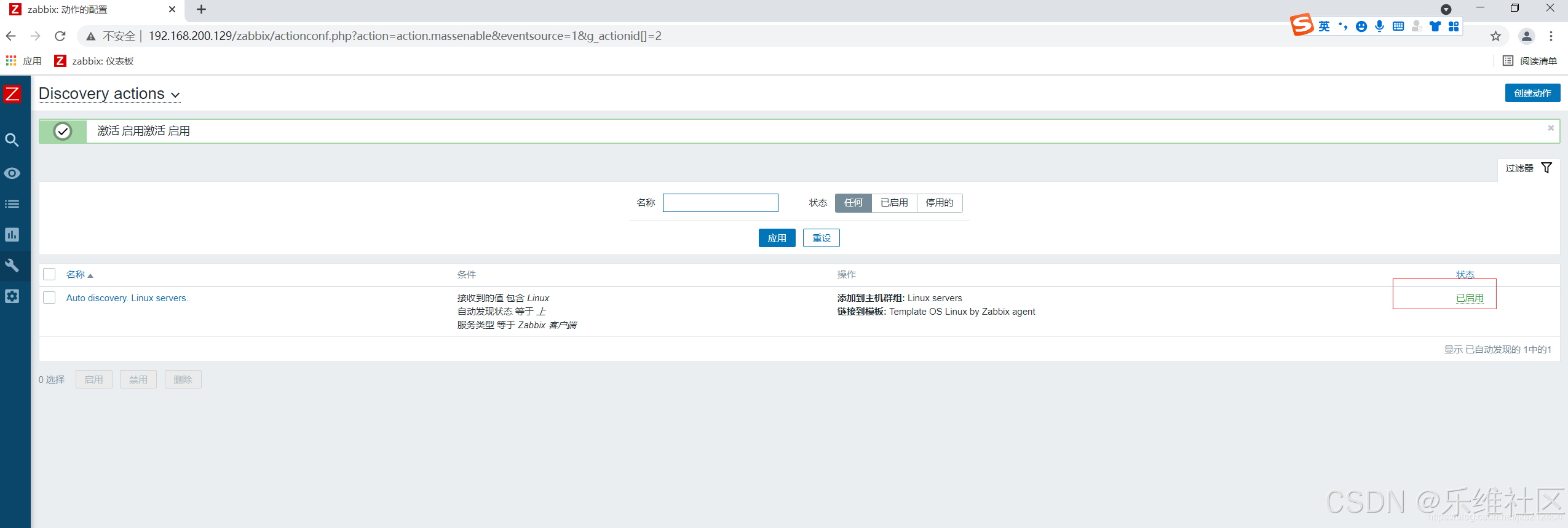1568x528 pixels.
Task: Click the not secure warning icon
Action: click(91, 36)
